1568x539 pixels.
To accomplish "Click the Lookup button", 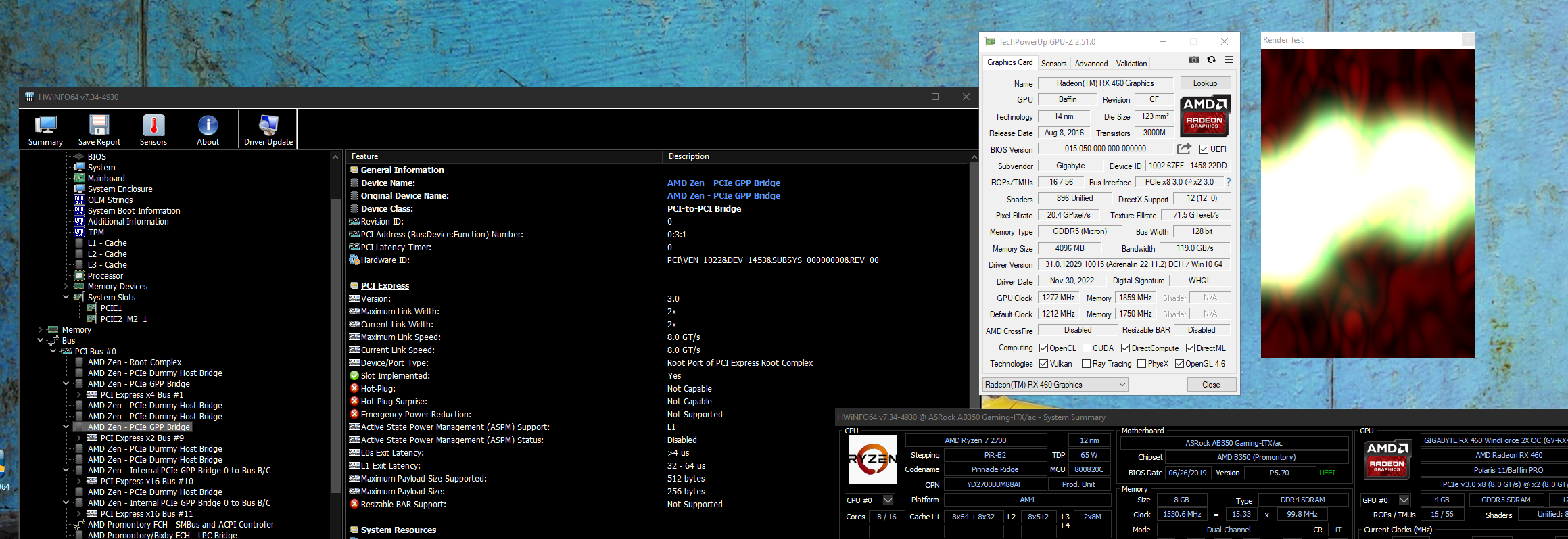I will pyautogui.click(x=1205, y=83).
